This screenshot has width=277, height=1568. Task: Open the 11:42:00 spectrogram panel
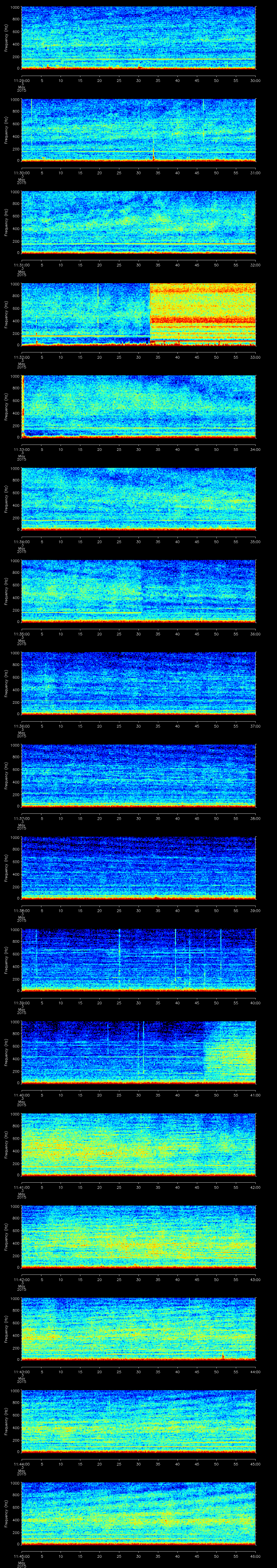139,1237
